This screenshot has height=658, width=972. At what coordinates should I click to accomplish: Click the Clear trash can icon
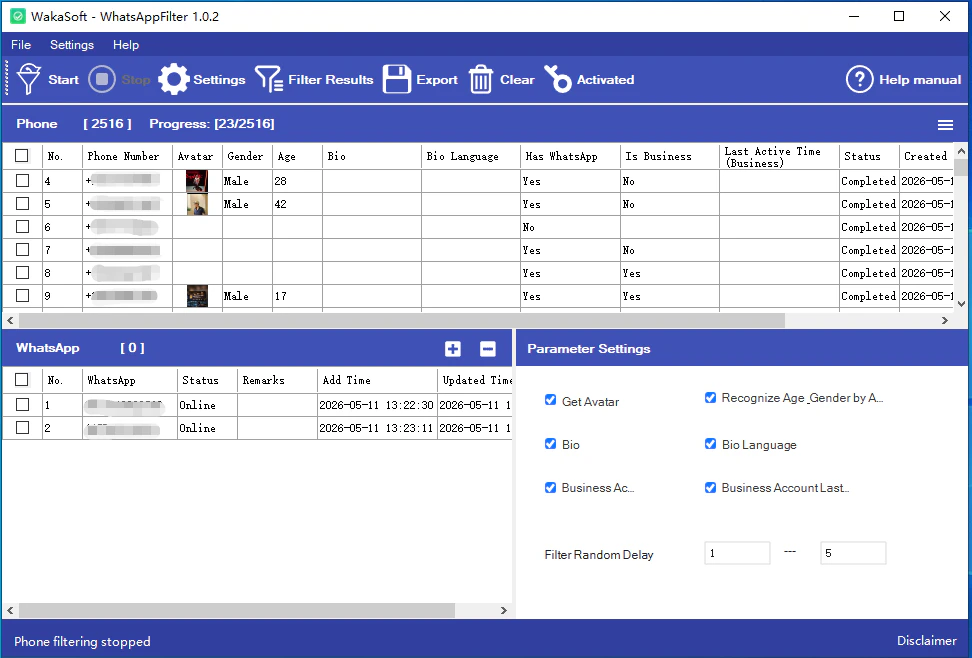[480, 79]
